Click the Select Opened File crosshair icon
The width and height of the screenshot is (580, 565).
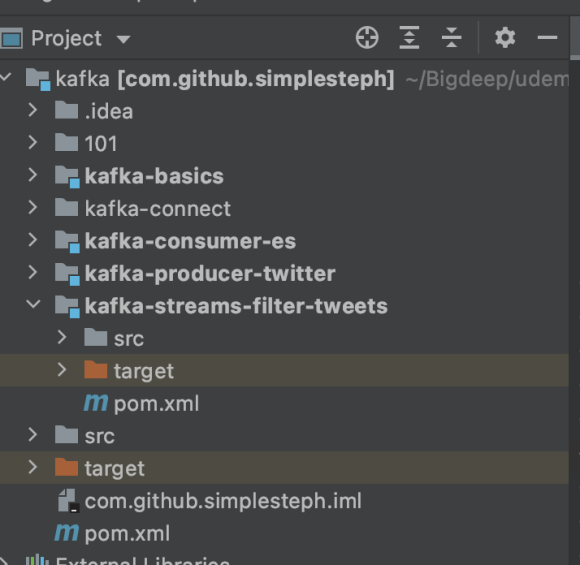click(367, 37)
